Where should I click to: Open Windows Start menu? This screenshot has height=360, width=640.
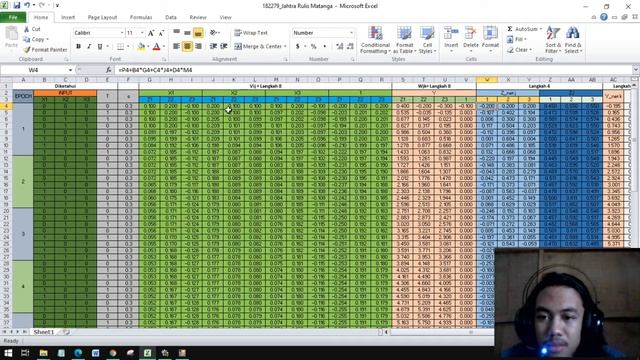coord(8,353)
